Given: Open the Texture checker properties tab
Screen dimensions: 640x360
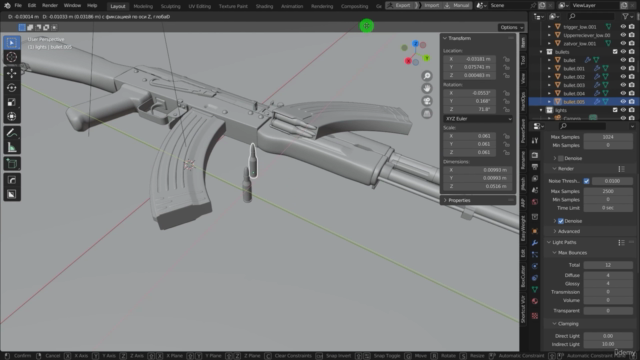Looking at the screenshot, I should (535, 316).
